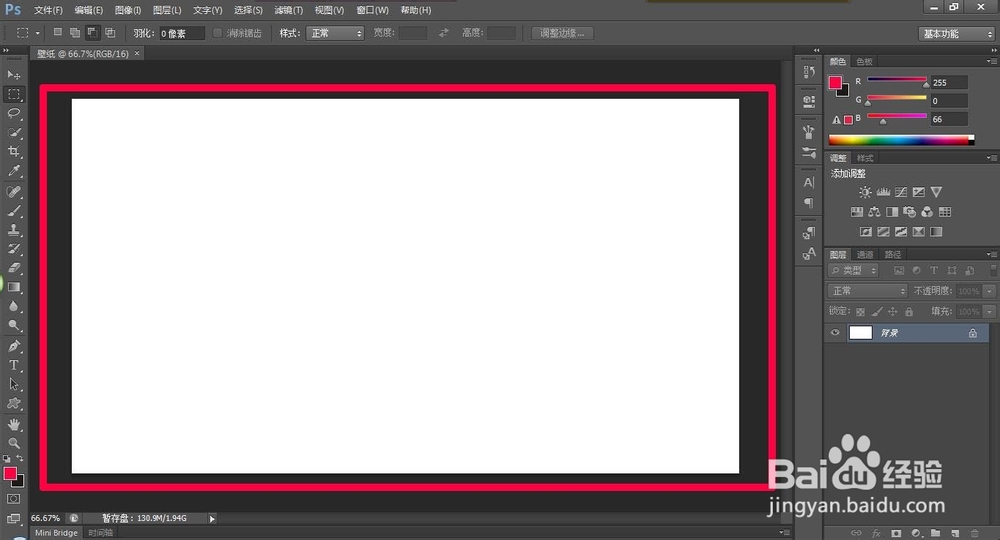Toggle Quick Mask mode
The width and height of the screenshot is (1000, 540).
coord(13,499)
